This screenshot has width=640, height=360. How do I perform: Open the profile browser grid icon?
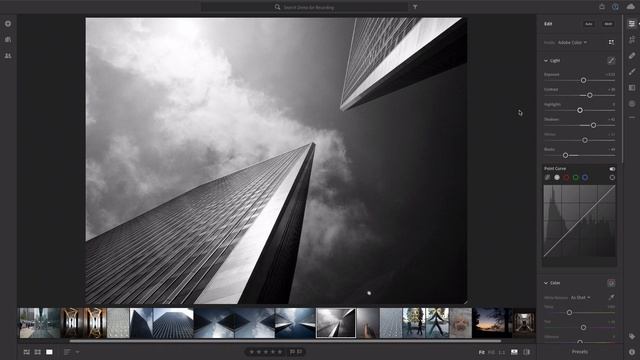click(611, 42)
